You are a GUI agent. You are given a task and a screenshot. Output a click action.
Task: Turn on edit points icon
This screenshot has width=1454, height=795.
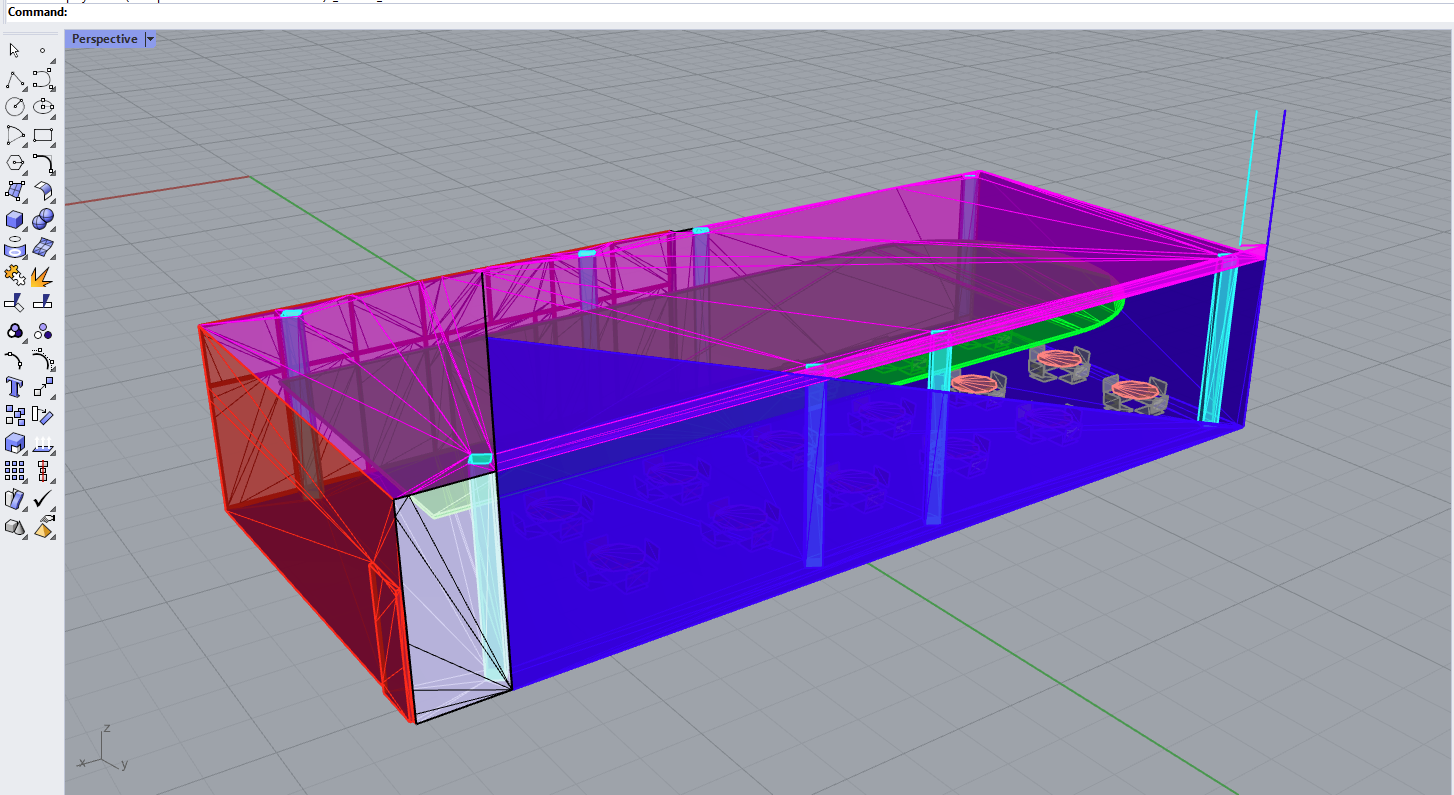coord(15,358)
